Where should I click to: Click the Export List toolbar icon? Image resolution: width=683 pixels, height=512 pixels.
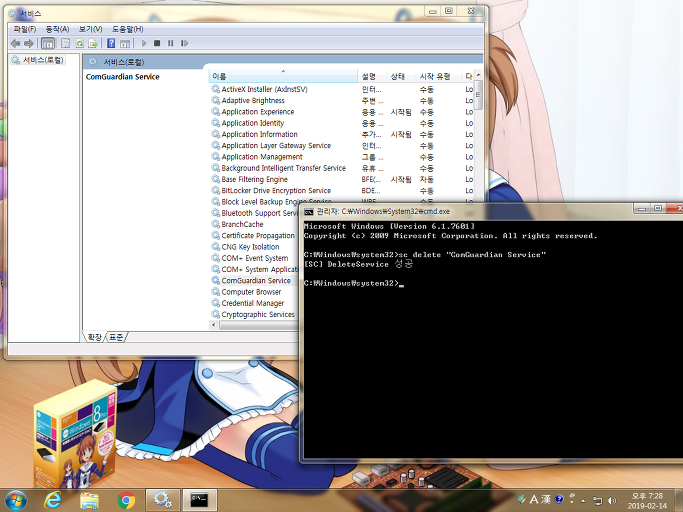coord(93,43)
